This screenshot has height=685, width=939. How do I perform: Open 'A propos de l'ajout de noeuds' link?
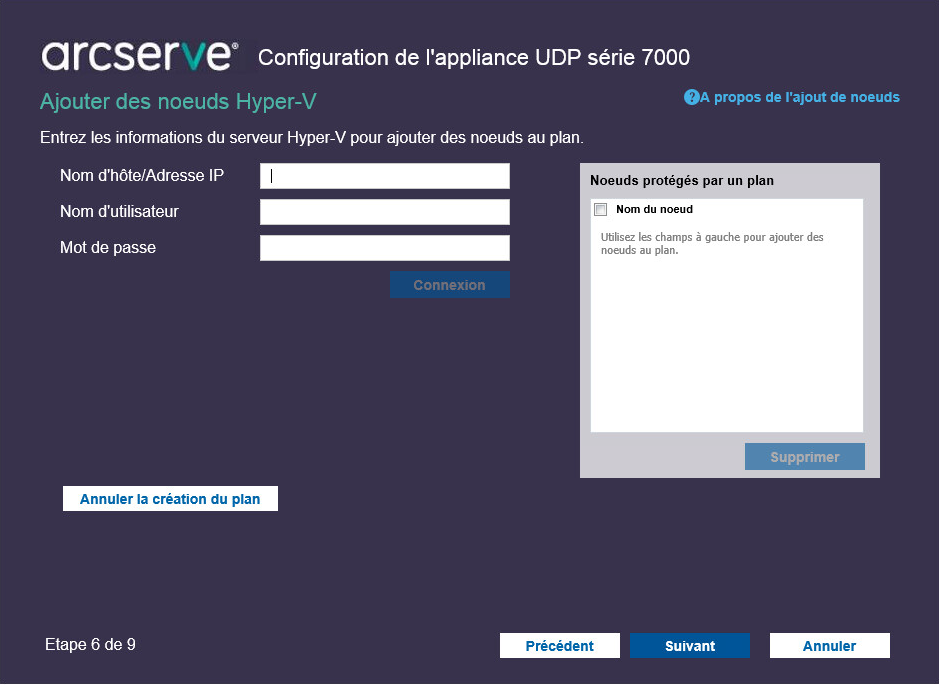pos(799,97)
